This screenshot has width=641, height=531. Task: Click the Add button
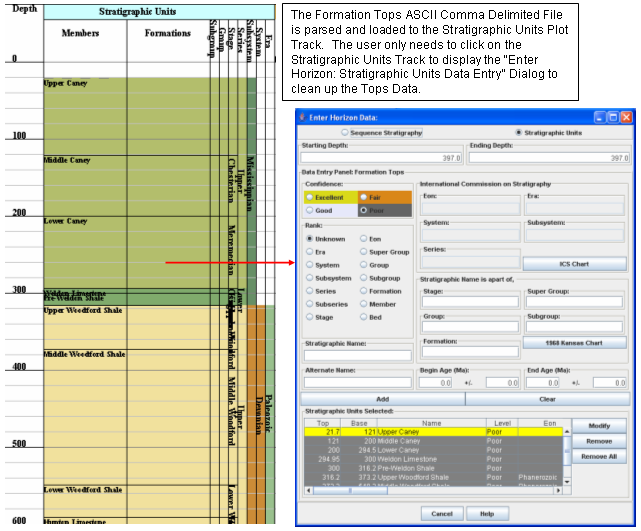(x=383, y=399)
